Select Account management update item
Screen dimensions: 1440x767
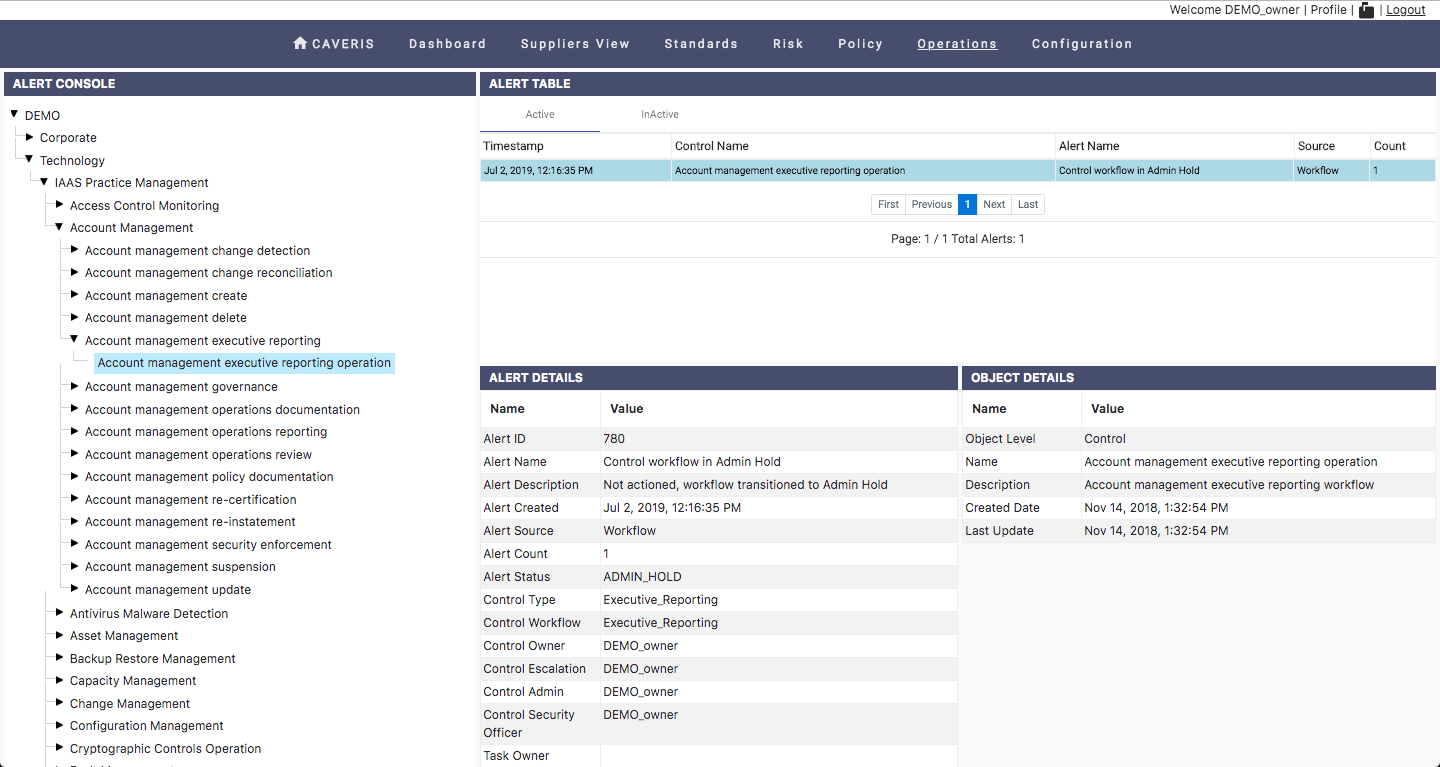click(x=168, y=590)
